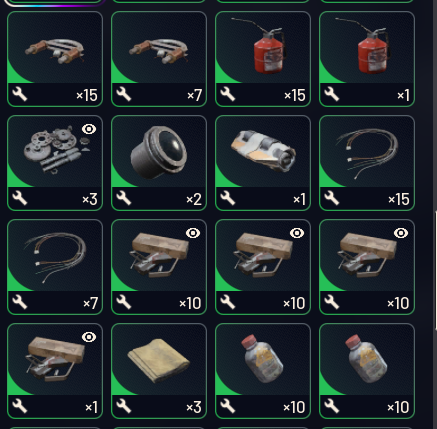Select the wires bundle with x15 count
This screenshot has width=437, height=429.
pyautogui.click(x=367, y=163)
